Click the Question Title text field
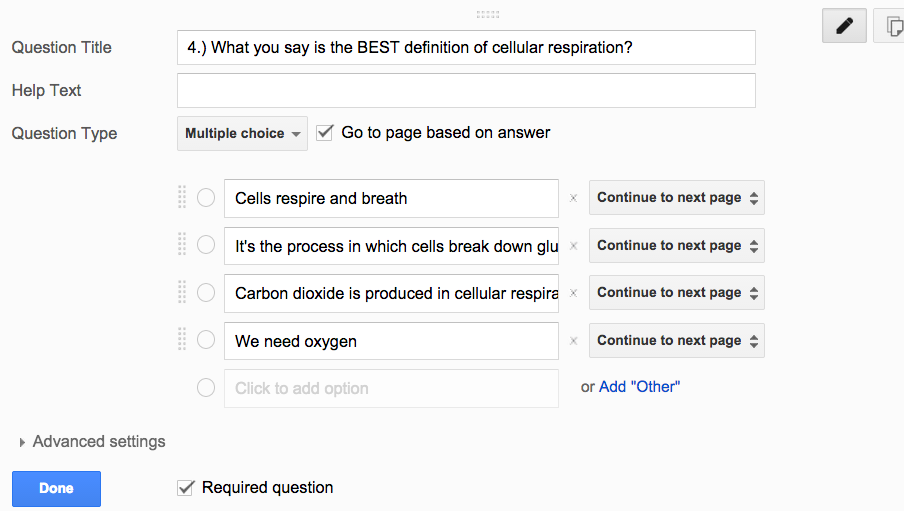904x511 pixels. [x=466, y=47]
